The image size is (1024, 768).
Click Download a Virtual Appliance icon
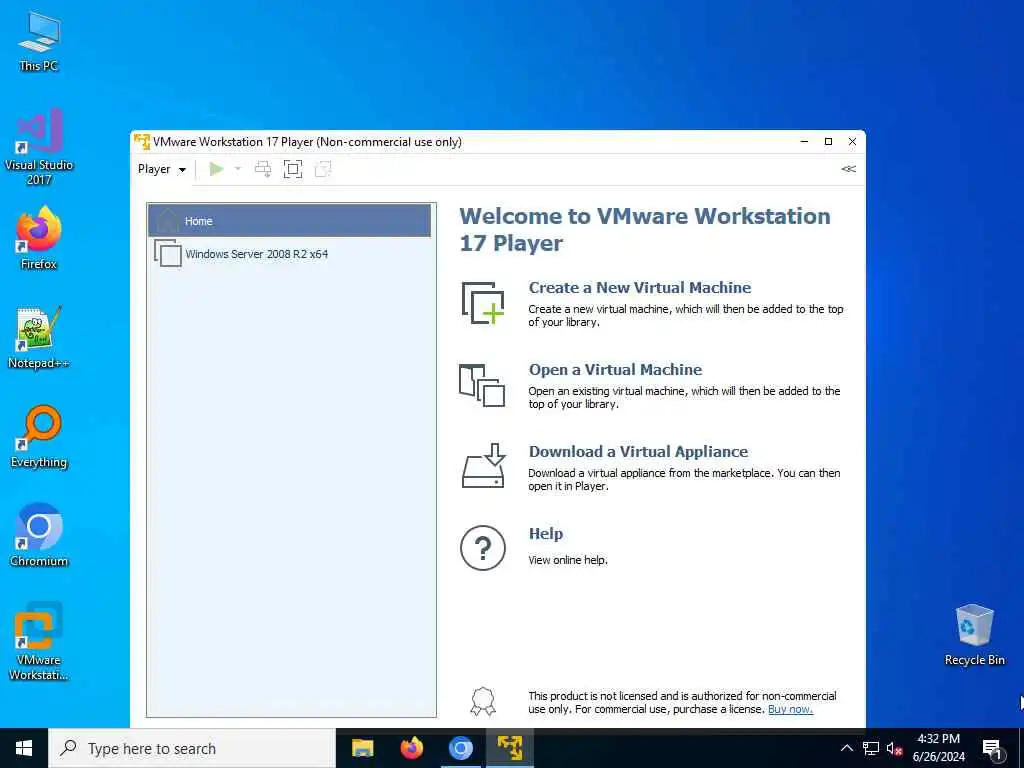tap(483, 466)
